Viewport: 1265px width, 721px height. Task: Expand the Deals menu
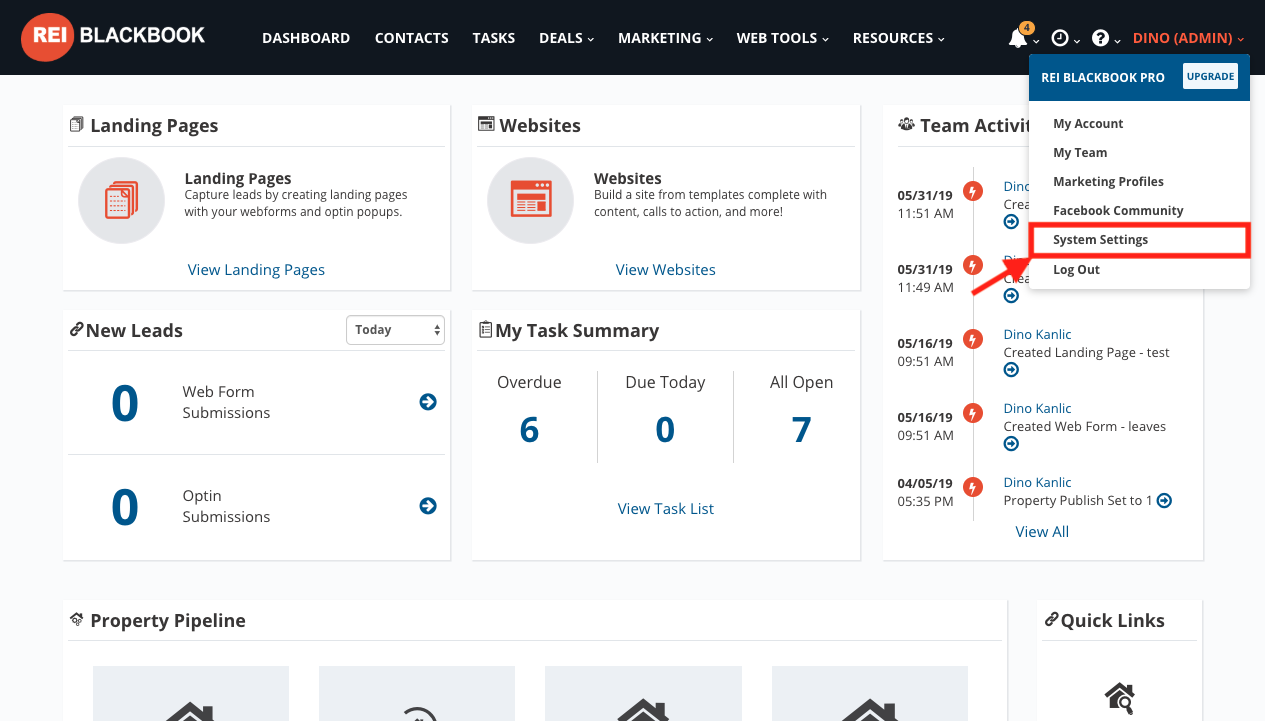(x=566, y=38)
